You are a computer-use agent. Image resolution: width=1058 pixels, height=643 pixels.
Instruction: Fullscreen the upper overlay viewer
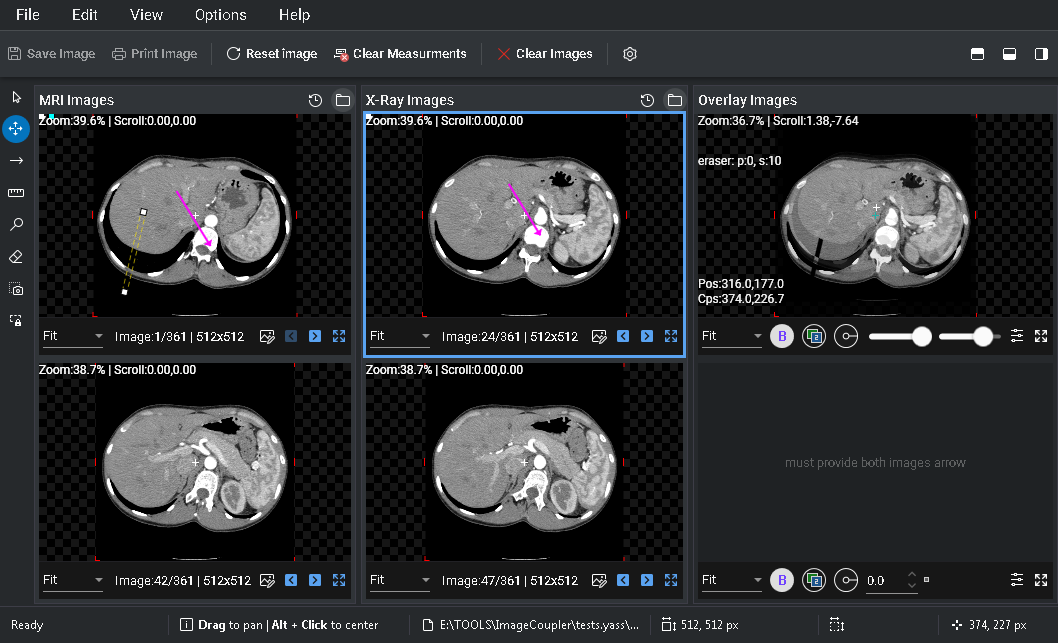1041,336
